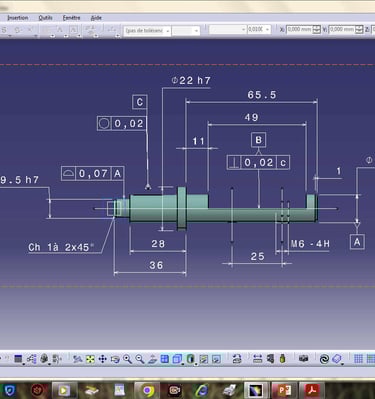Image resolution: width=375 pixels, height=399 pixels.
Task: Click the Hide/Show icon
Action: tap(204, 359)
